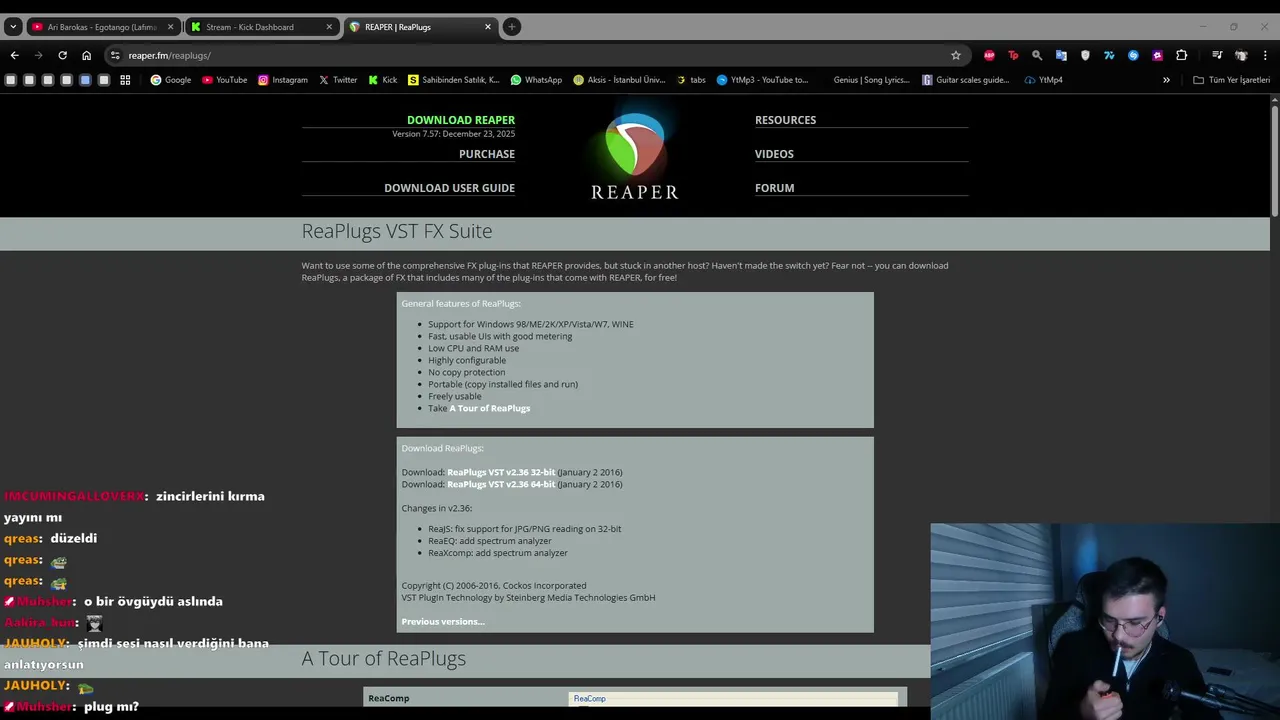Click the DOWNLOAD REAPER link
This screenshot has width=1280, height=720.
(x=461, y=120)
